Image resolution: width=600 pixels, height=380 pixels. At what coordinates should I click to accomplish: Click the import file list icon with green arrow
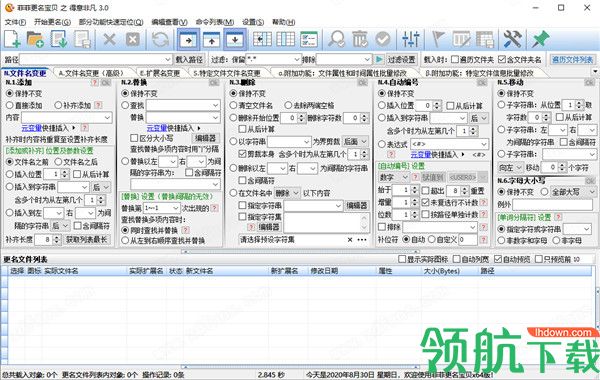point(59,39)
